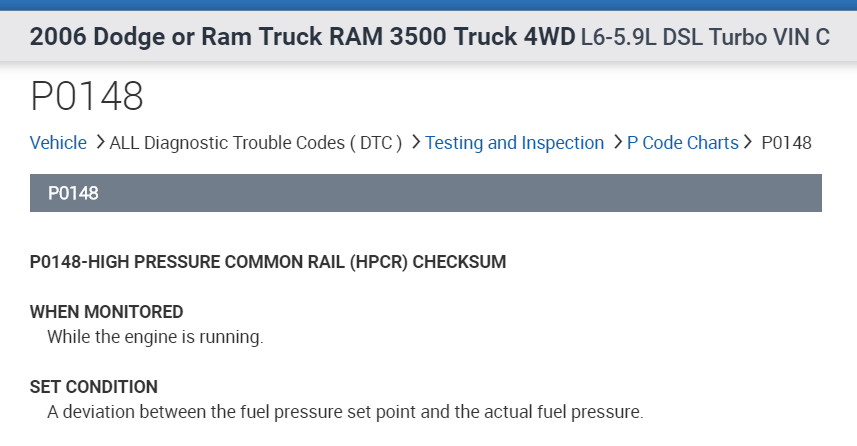Click the chevron before Testing and Inspection
The width and height of the screenshot is (857, 446).
(415, 142)
